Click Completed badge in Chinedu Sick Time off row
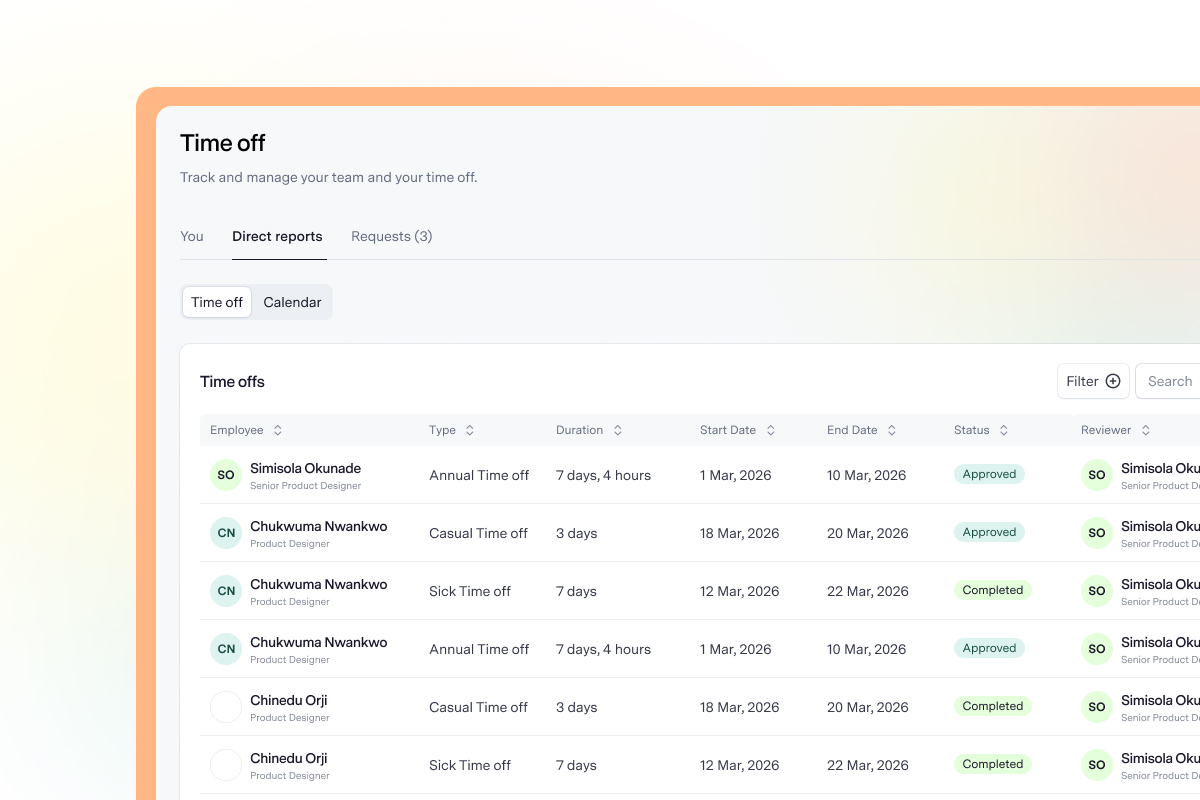The image size is (1200, 800). pos(993,764)
